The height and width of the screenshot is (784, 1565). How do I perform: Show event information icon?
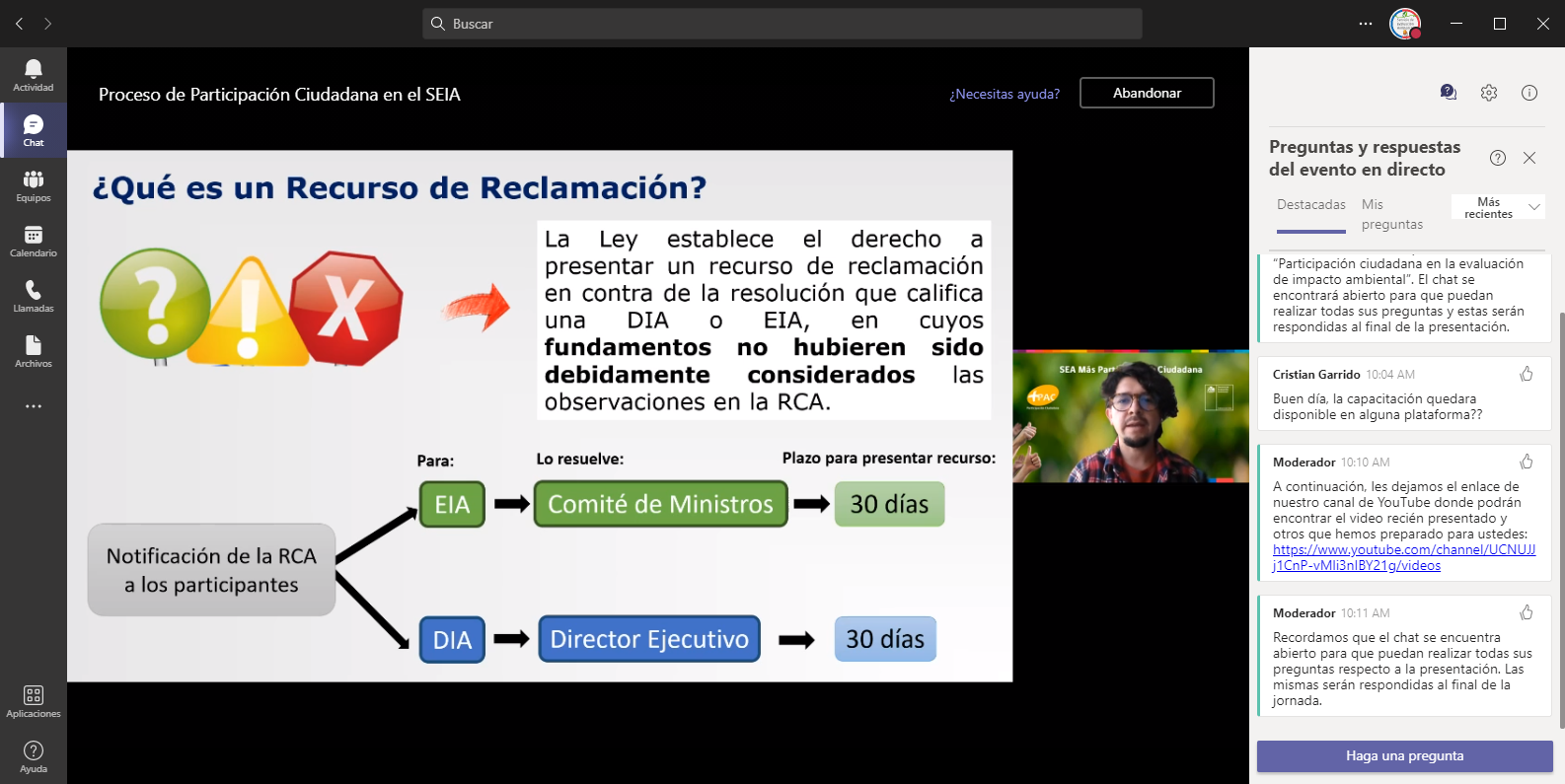1529,93
